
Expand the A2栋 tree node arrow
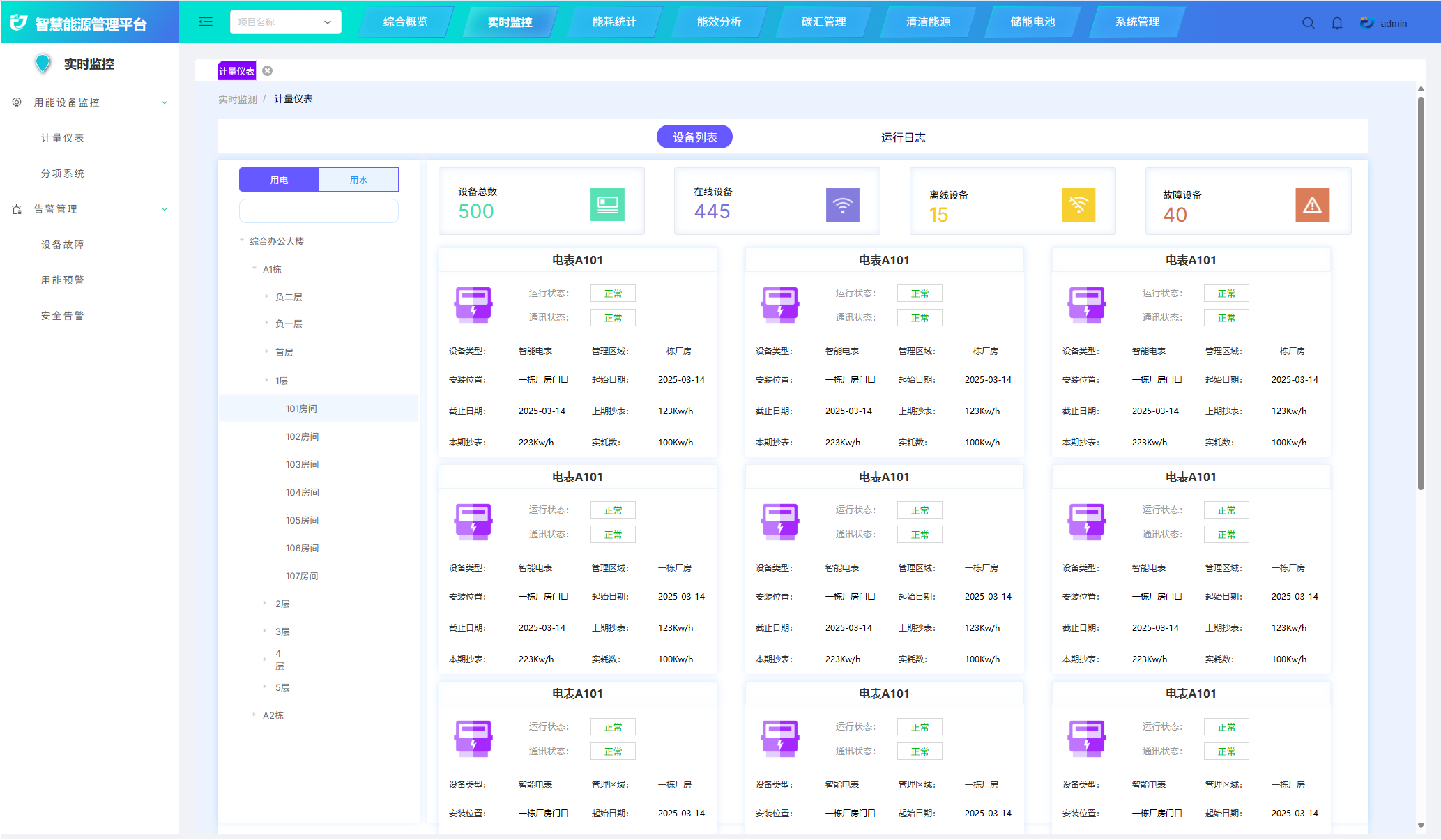[x=254, y=715]
